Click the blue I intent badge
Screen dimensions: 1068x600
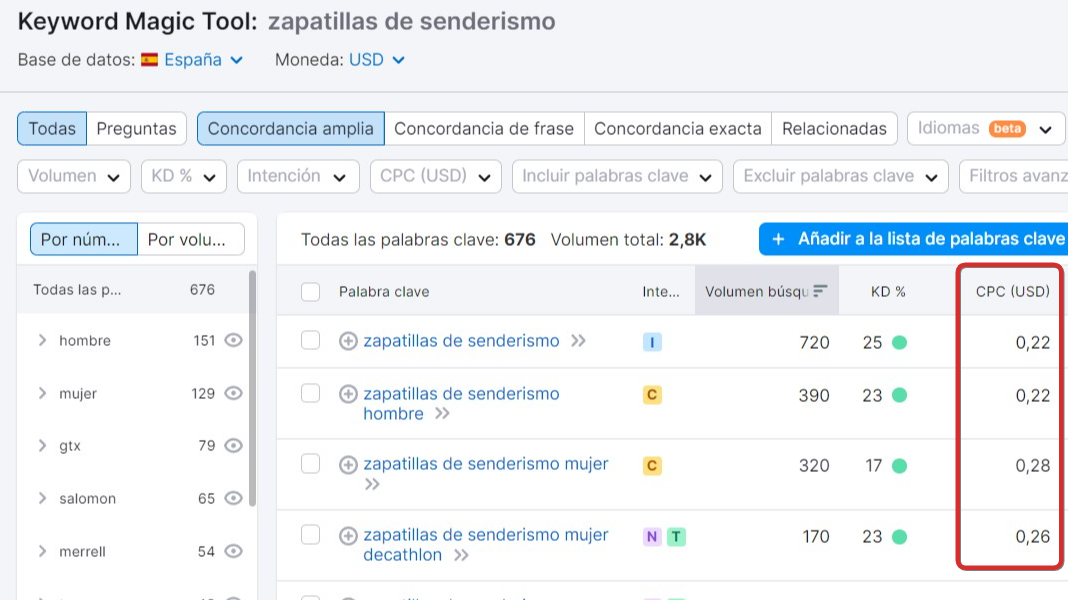652,340
